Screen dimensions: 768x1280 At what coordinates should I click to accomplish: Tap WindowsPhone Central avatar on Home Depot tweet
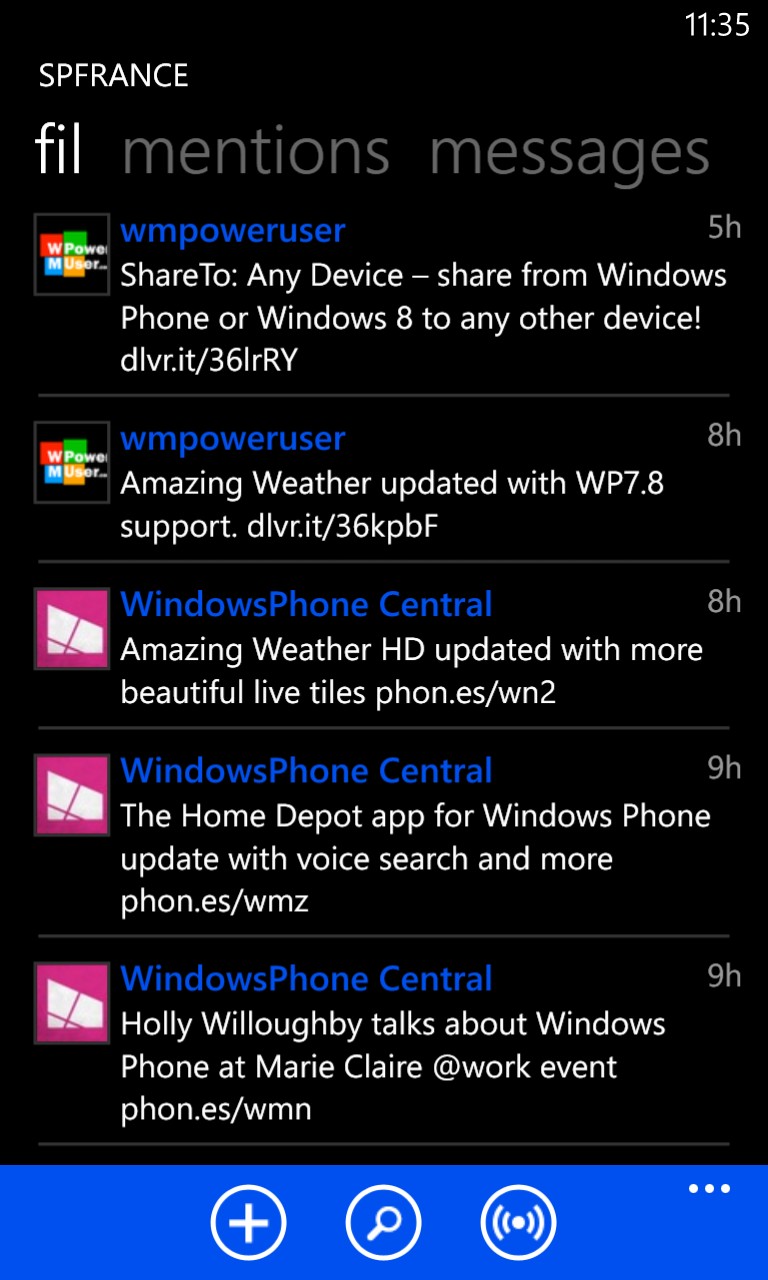tap(72, 795)
